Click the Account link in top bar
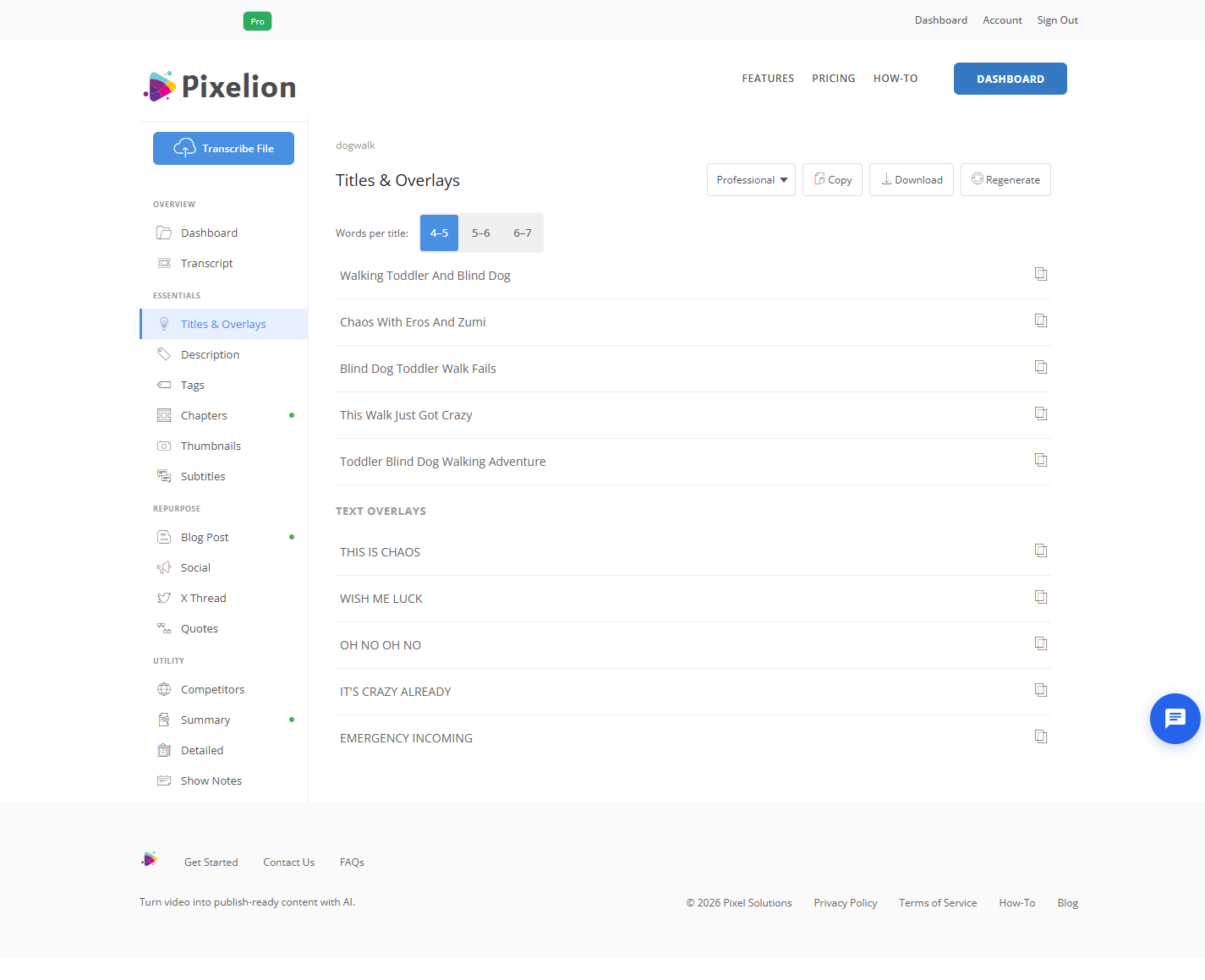This screenshot has width=1205, height=980. (x=1002, y=20)
